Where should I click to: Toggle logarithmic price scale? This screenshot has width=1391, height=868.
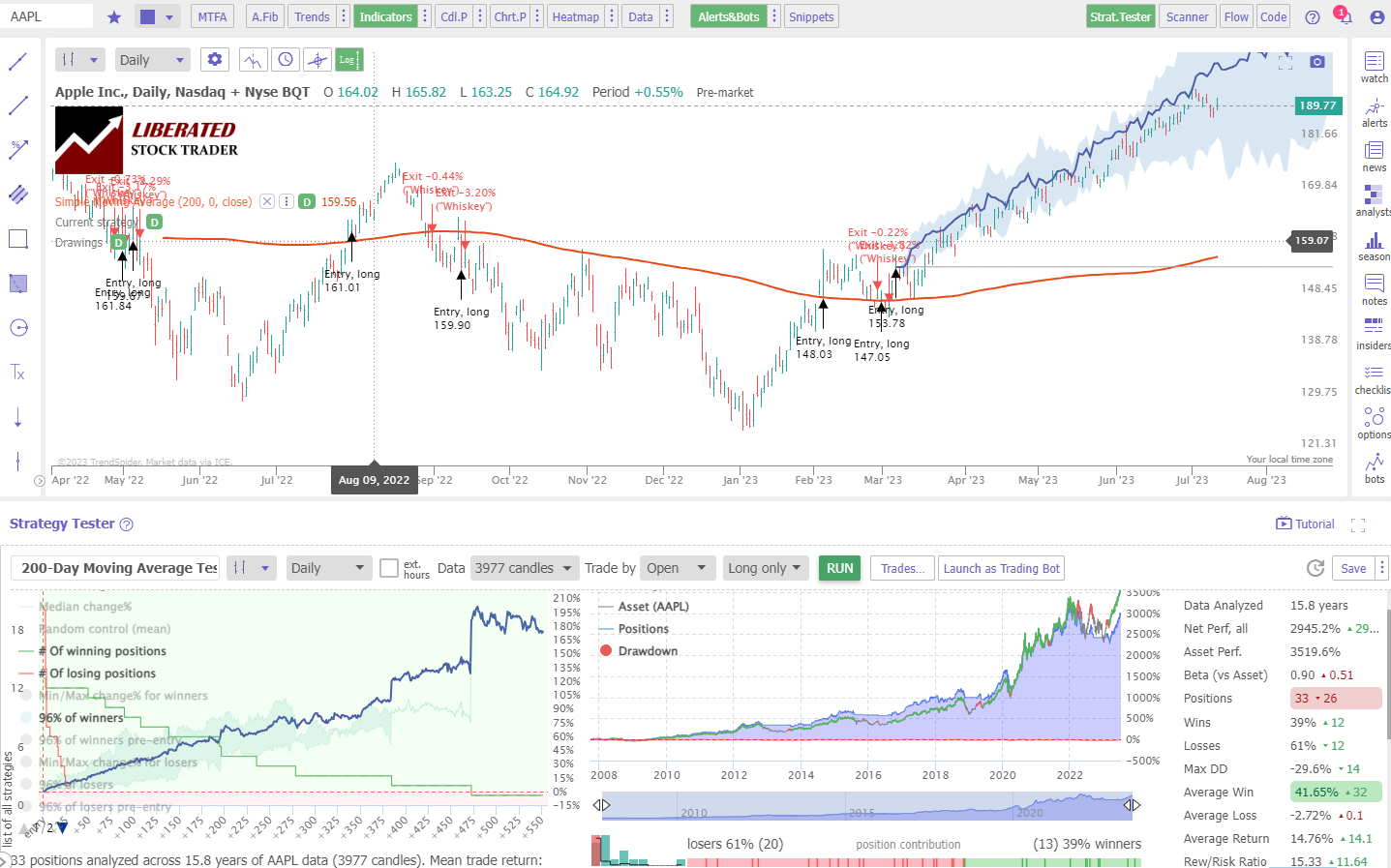point(348,59)
